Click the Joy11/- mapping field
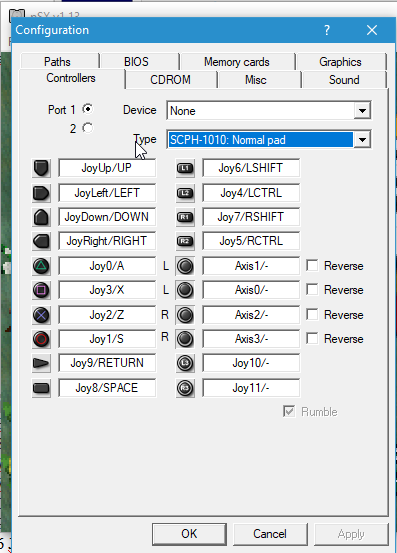Screen dimensions: 397x553 point(251,388)
